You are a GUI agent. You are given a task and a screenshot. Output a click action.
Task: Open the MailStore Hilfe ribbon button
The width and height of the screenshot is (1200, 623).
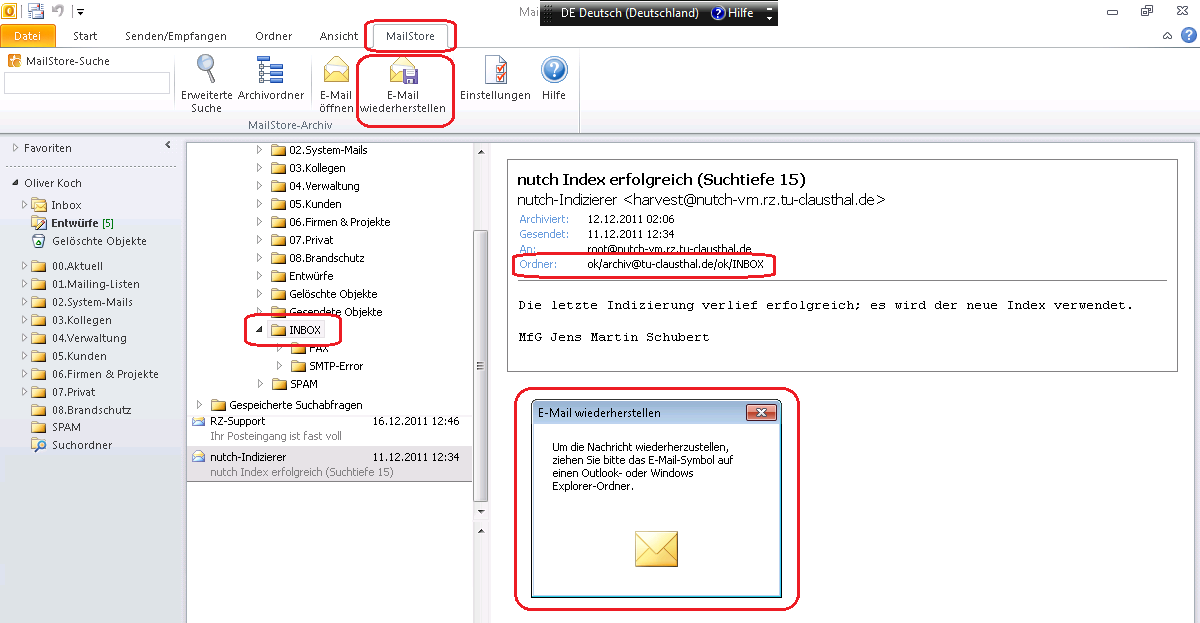coord(554,78)
